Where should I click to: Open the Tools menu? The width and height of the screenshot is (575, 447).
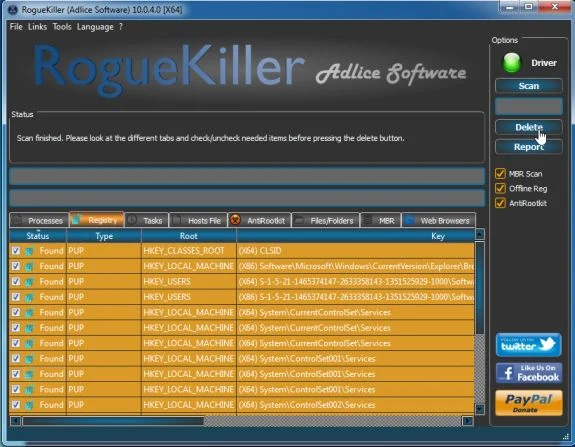pos(62,27)
